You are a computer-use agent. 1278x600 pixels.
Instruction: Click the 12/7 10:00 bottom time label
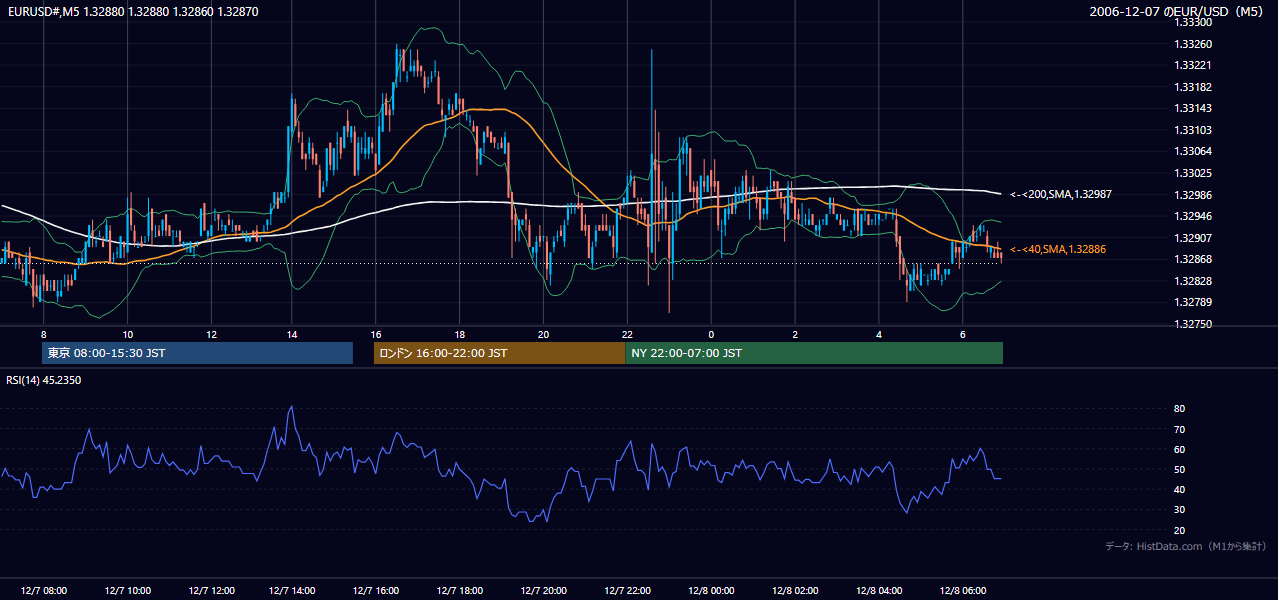click(x=127, y=590)
